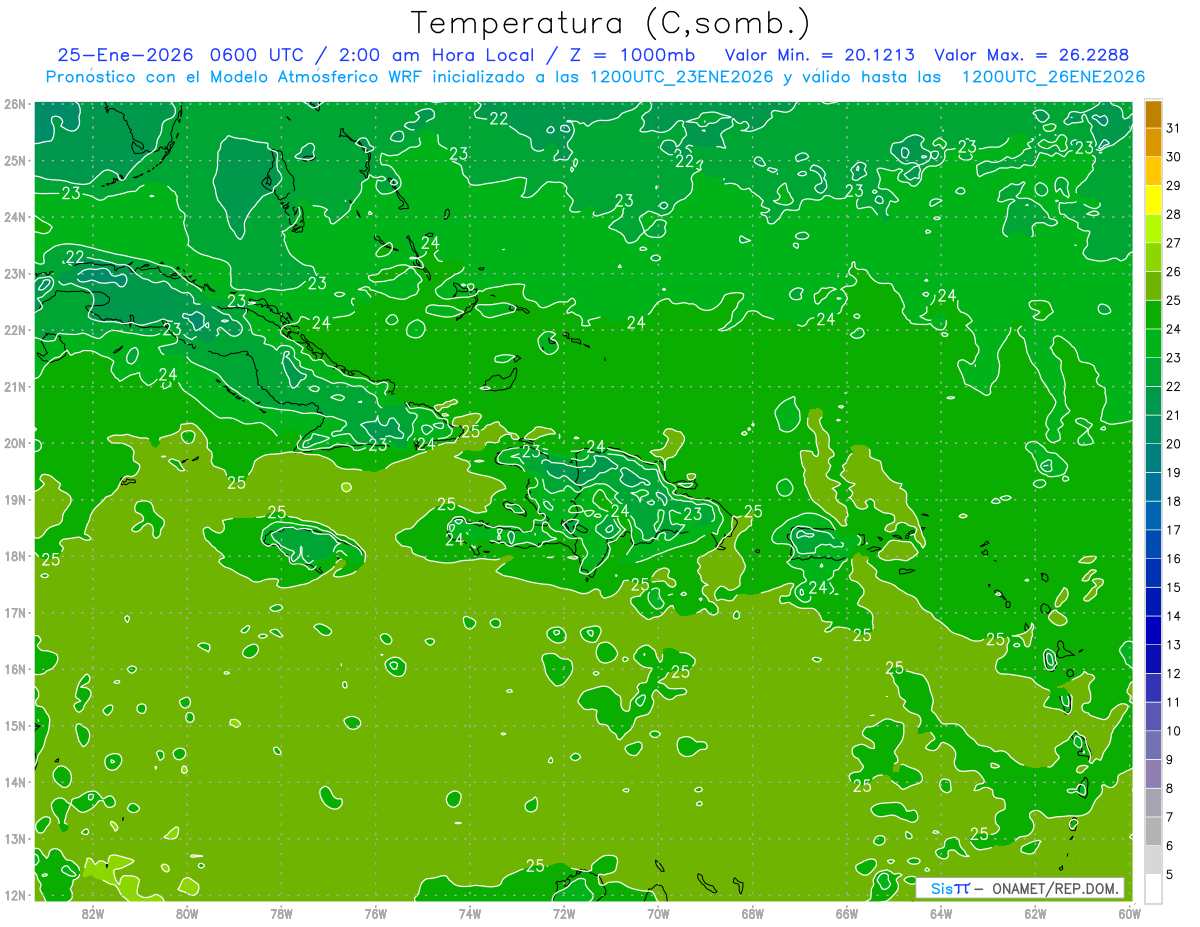Click the '72W' longitude axis label
1200x927 pixels.
click(564, 913)
